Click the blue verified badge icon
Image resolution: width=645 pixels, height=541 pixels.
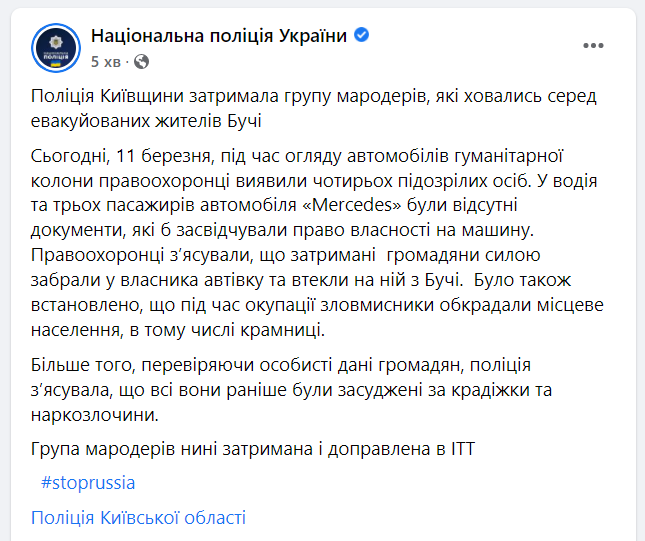click(362, 35)
